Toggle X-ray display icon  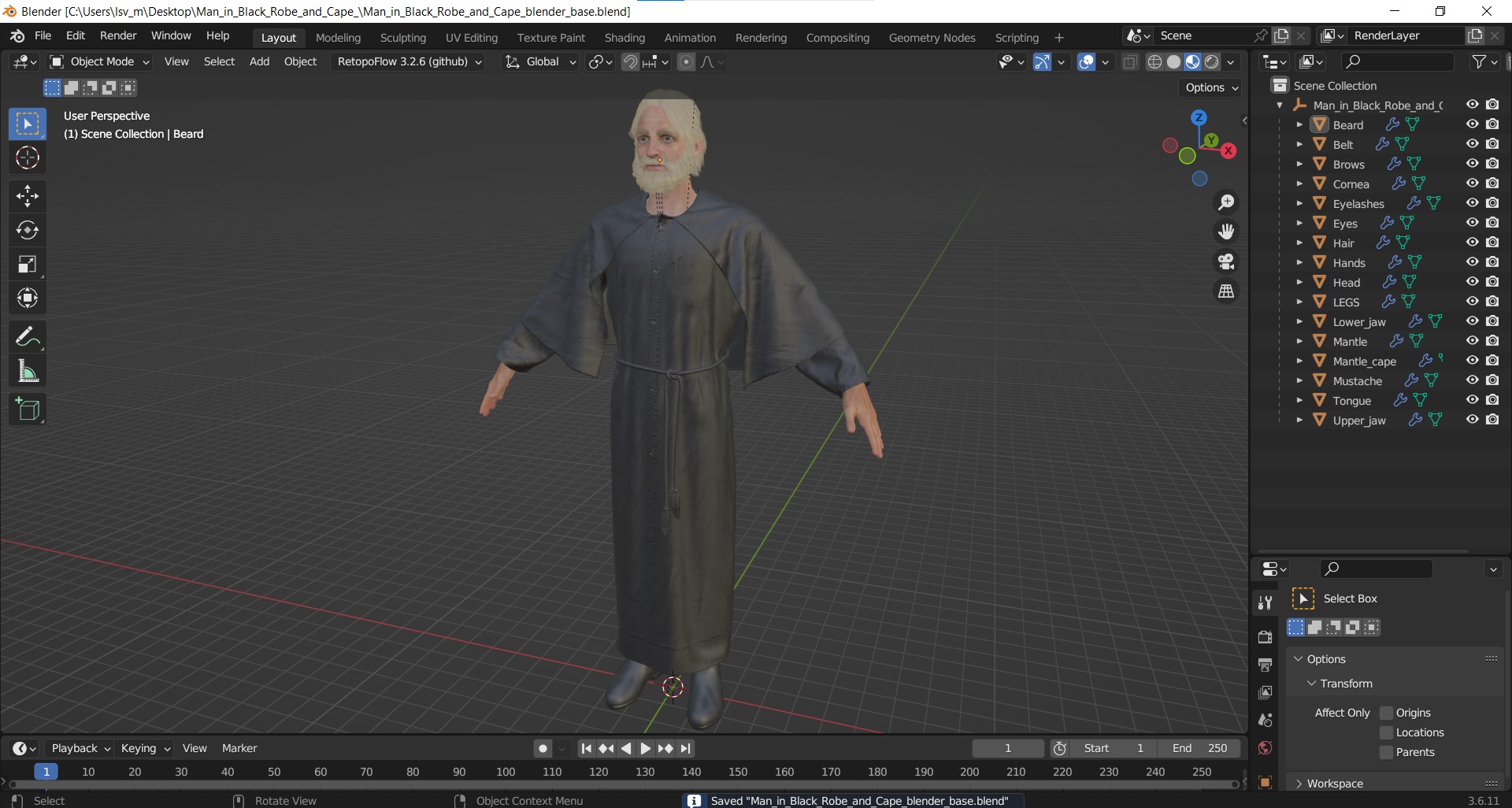(1130, 62)
